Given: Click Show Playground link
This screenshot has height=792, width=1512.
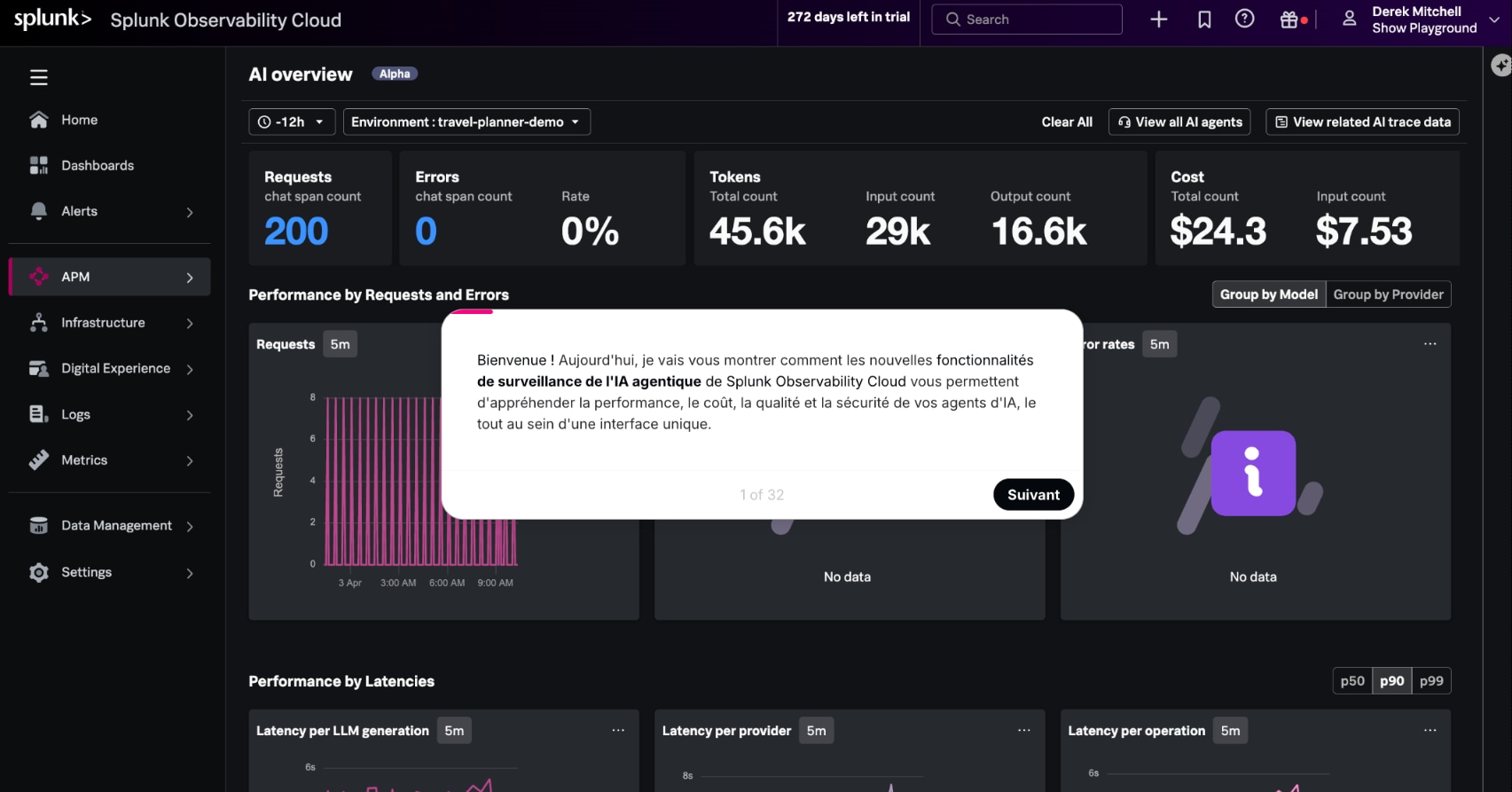Looking at the screenshot, I should [x=1424, y=28].
